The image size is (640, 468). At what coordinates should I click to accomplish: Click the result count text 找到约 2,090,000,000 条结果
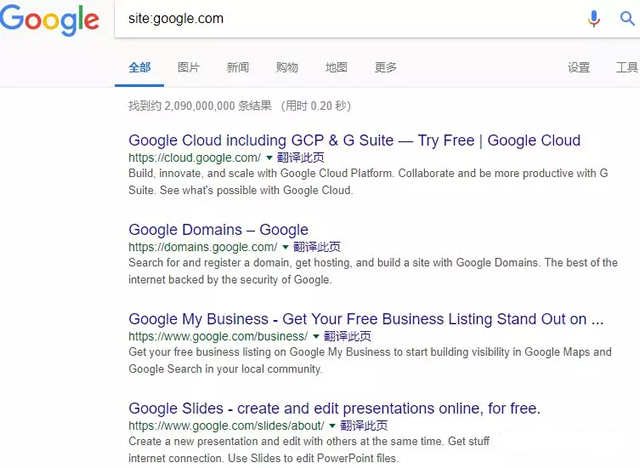click(x=200, y=106)
